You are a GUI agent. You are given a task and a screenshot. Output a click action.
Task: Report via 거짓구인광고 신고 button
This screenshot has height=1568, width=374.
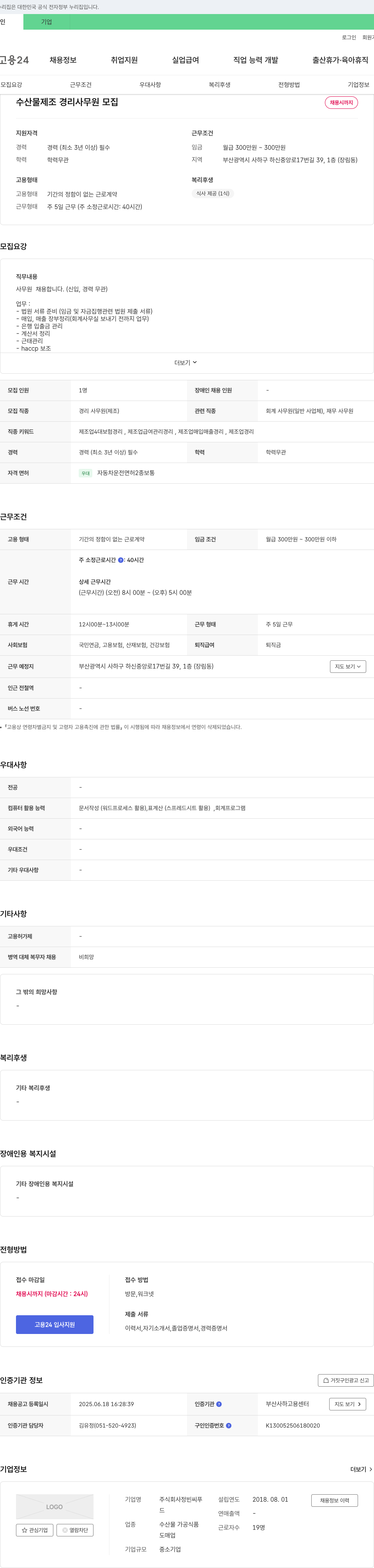click(346, 1380)
